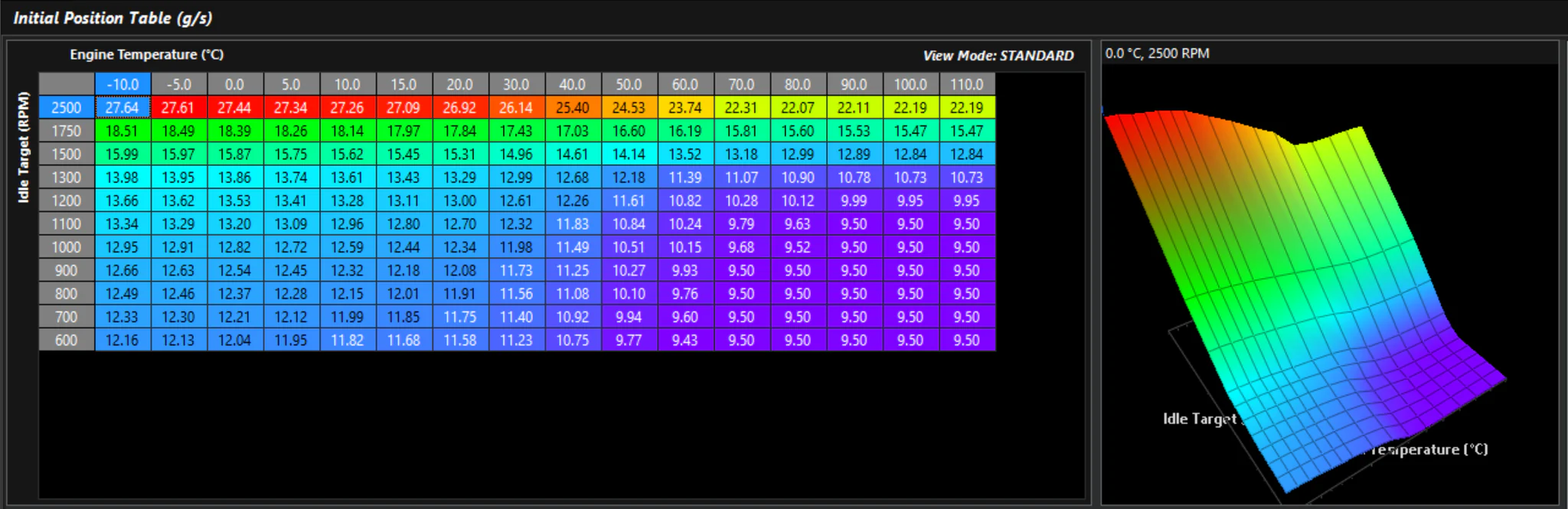
Task: Click the View Mode: STANDARD label
Action: pyautogui.click(x=998, y=56)
